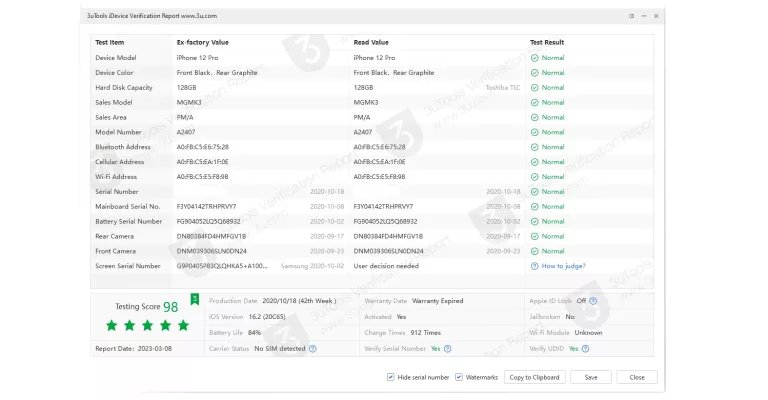Click the Report Date 2023-03-08 text
768x400 pixels.
point(134,349)
